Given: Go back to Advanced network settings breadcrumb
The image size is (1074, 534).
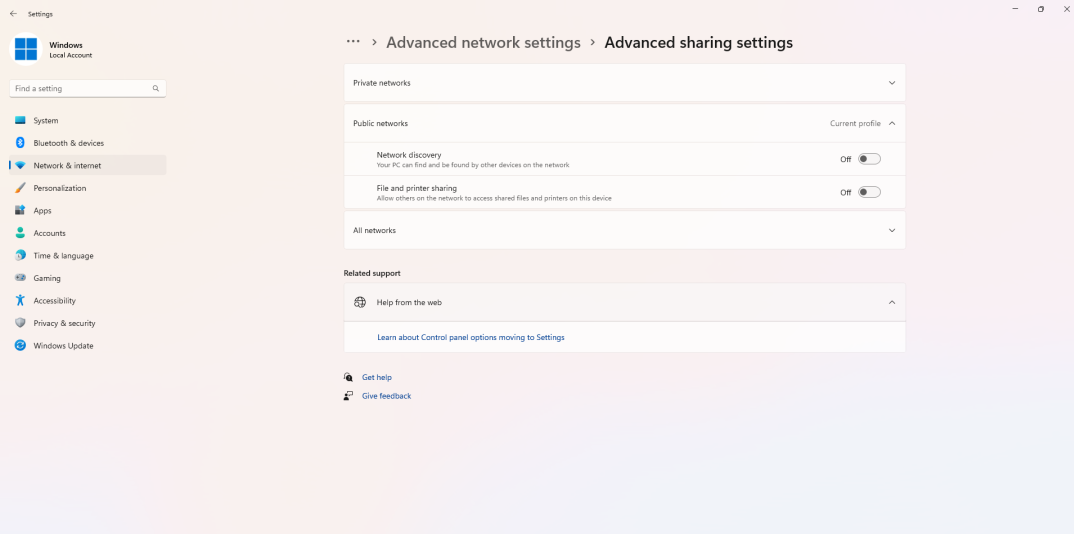Looking at the screenshot, I should coord(484,42).
